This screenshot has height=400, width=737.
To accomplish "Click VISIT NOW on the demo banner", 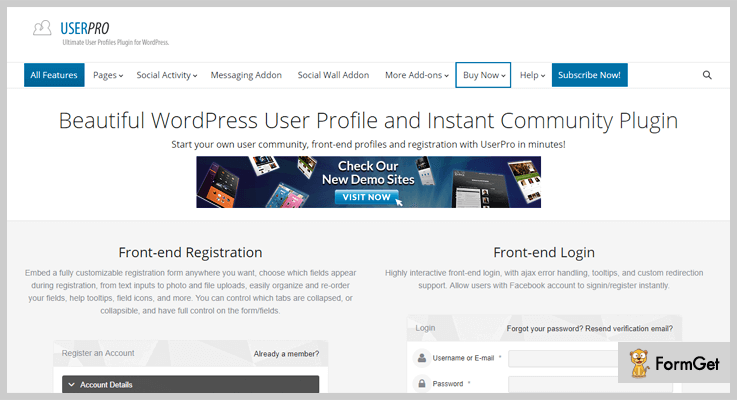I will point(367,197).
